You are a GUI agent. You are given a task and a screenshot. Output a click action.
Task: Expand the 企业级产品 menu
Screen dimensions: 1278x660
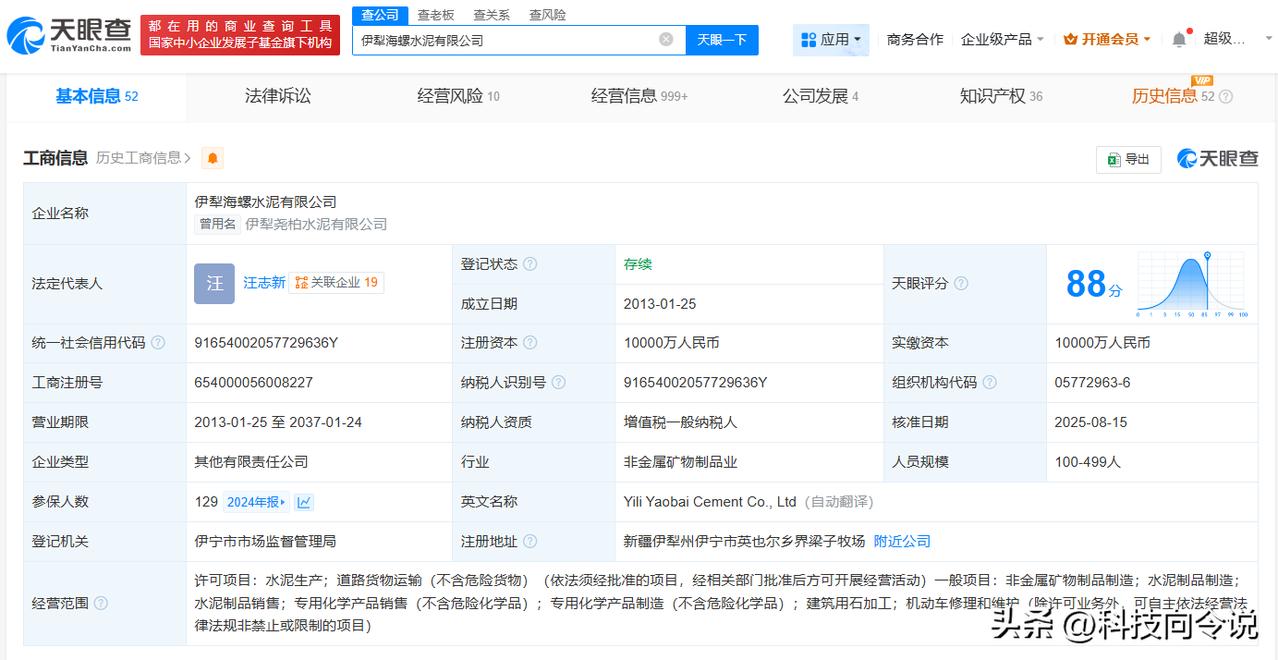1002,39
